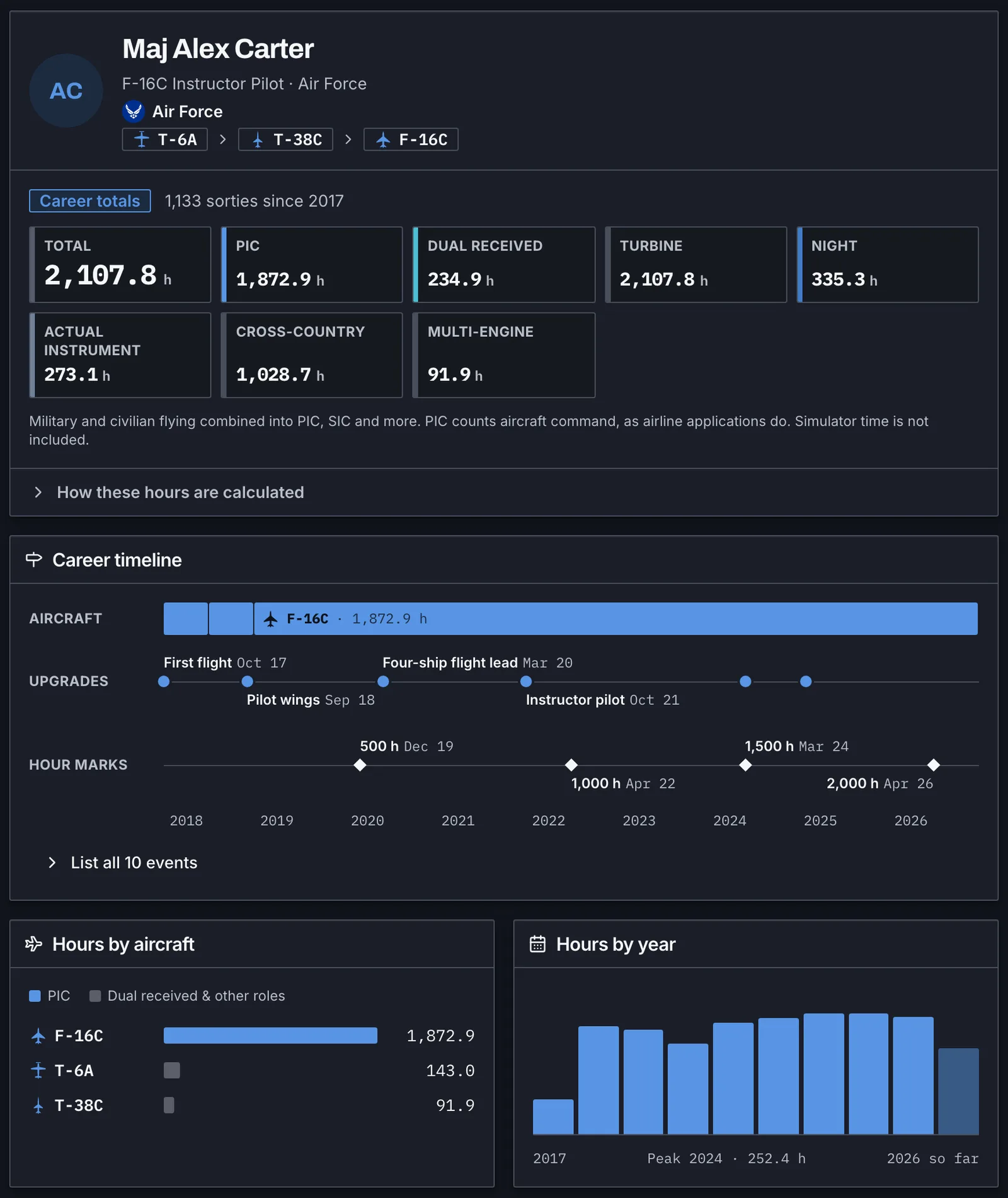Screen dimensions: 1008x1198
Task: Click the 2,000 h diamond marker
Action: (934, 765)
